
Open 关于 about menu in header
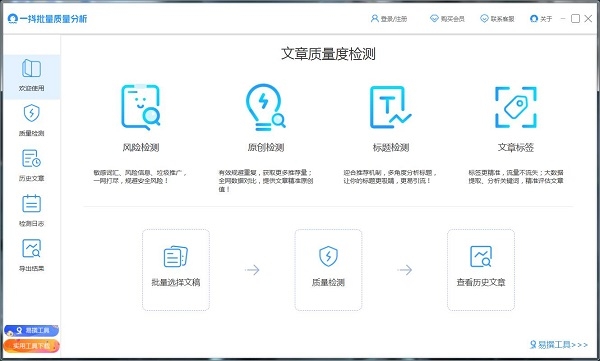[541, 18]
